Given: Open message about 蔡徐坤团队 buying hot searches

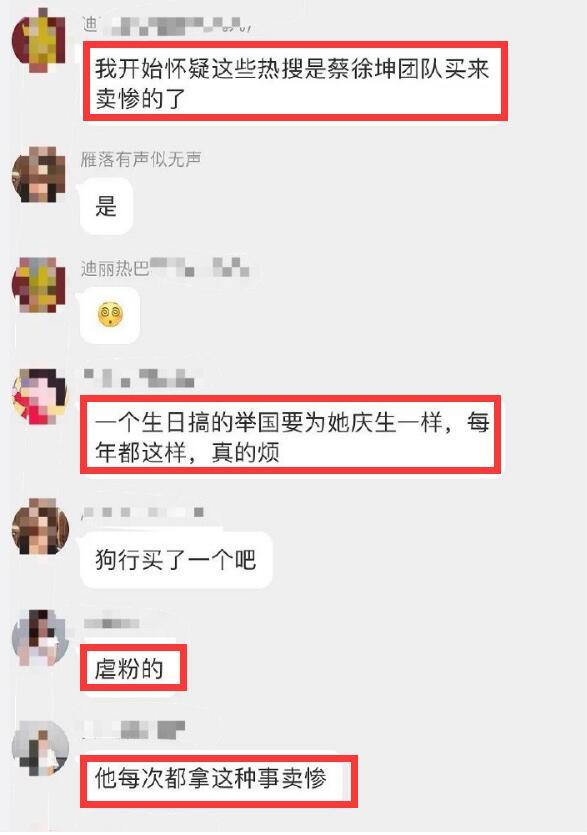Looking at the screenshot, I should click(x=295, y=81).
